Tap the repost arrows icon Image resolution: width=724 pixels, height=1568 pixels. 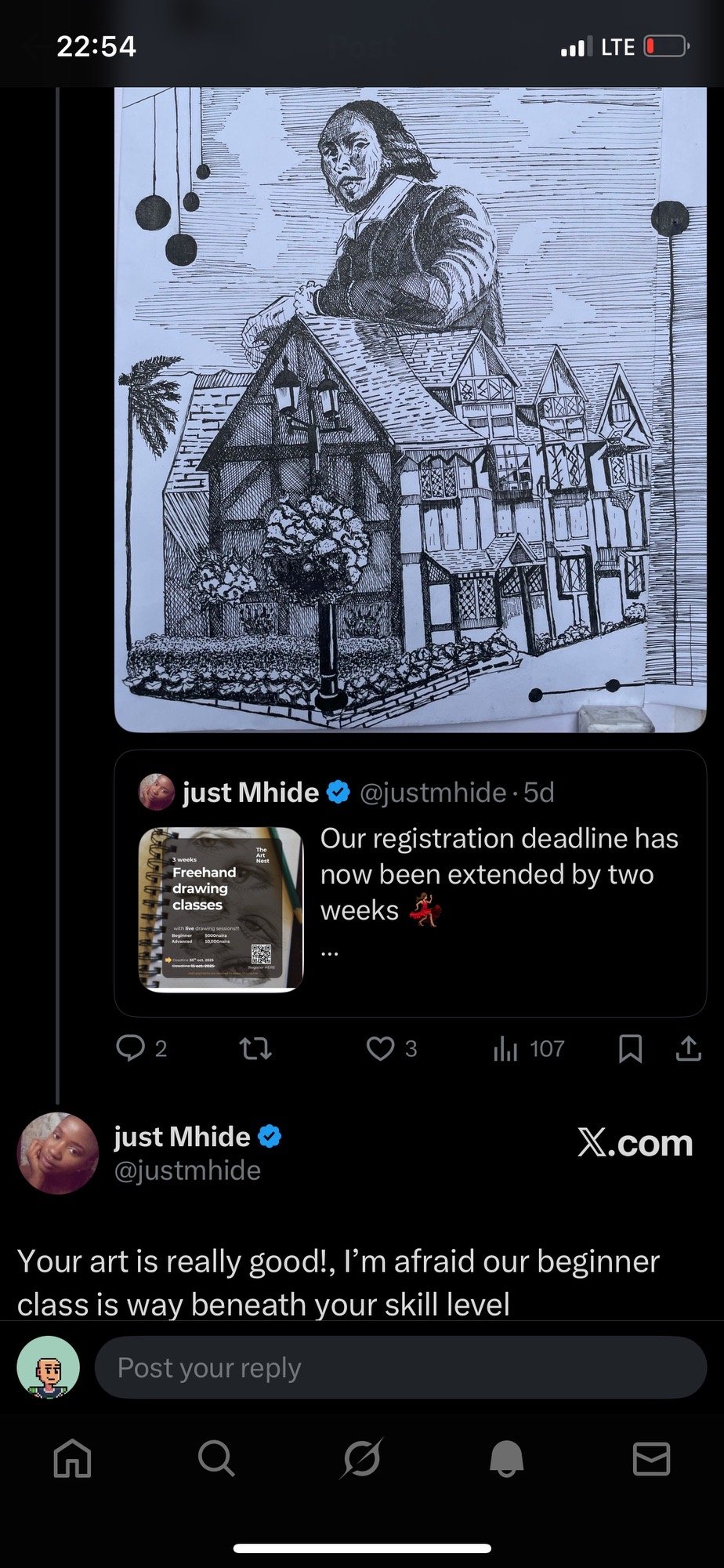(x=255, y=1048)
